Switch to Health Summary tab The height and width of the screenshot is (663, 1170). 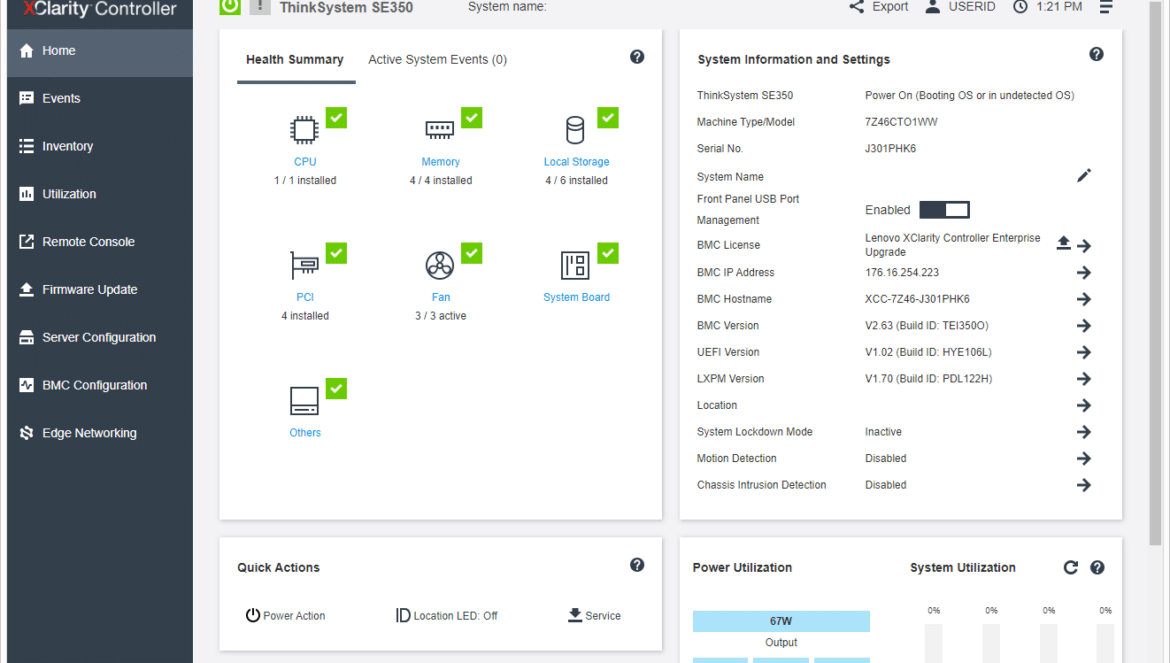[x=295, y=60]
